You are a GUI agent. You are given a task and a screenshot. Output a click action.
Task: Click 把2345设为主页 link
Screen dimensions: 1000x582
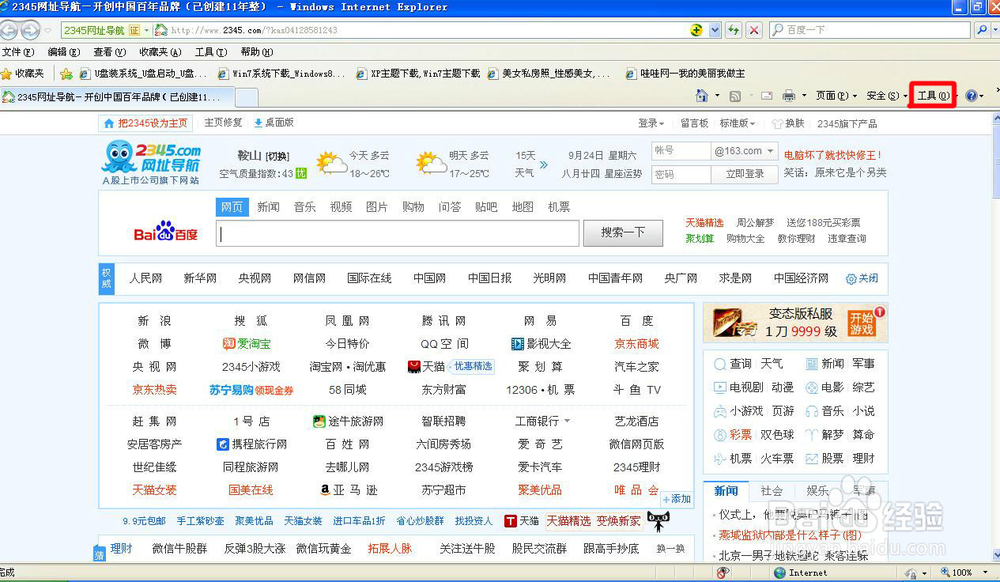click(146, 123)
